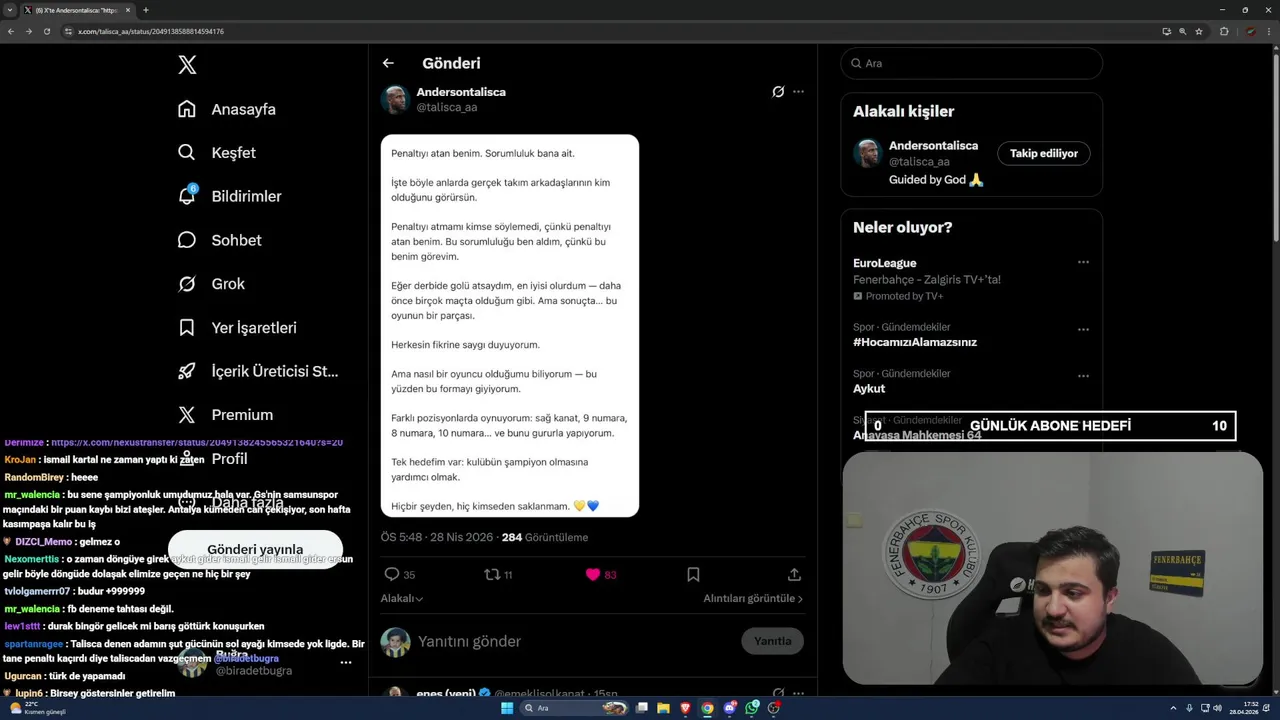Toggle the Takip ediliyor following button
The height and width of the screenshot is (720, 1280).
click(x=1044, y=153)
